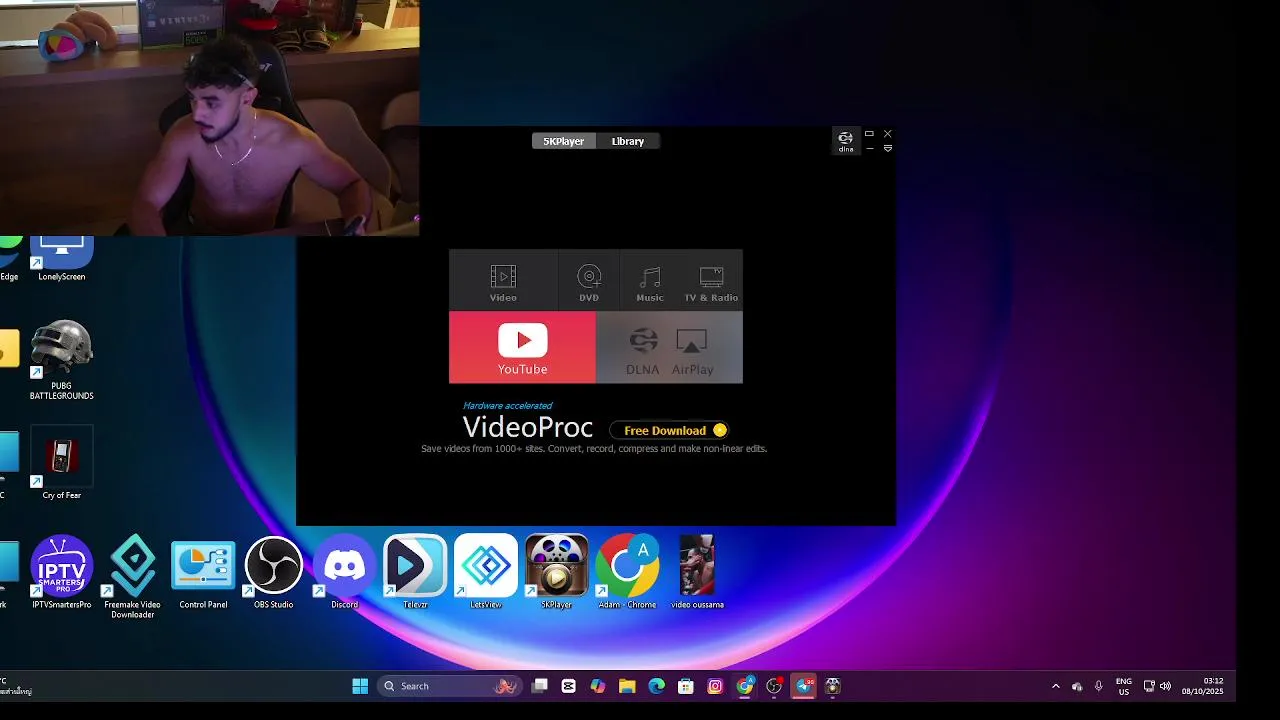The image size is (1280, 720).
Task: Open Instagram from the taskbar
Action: point(715,686)
